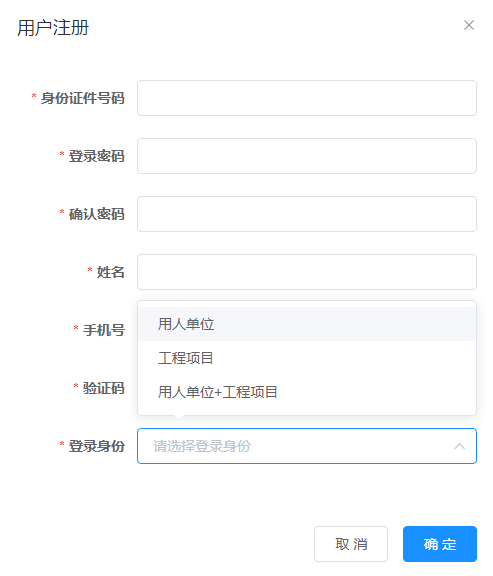Click the 姓名 field label
Image resolution: width=493 pixels, height=576 pixels.
[x=111, y=272]
